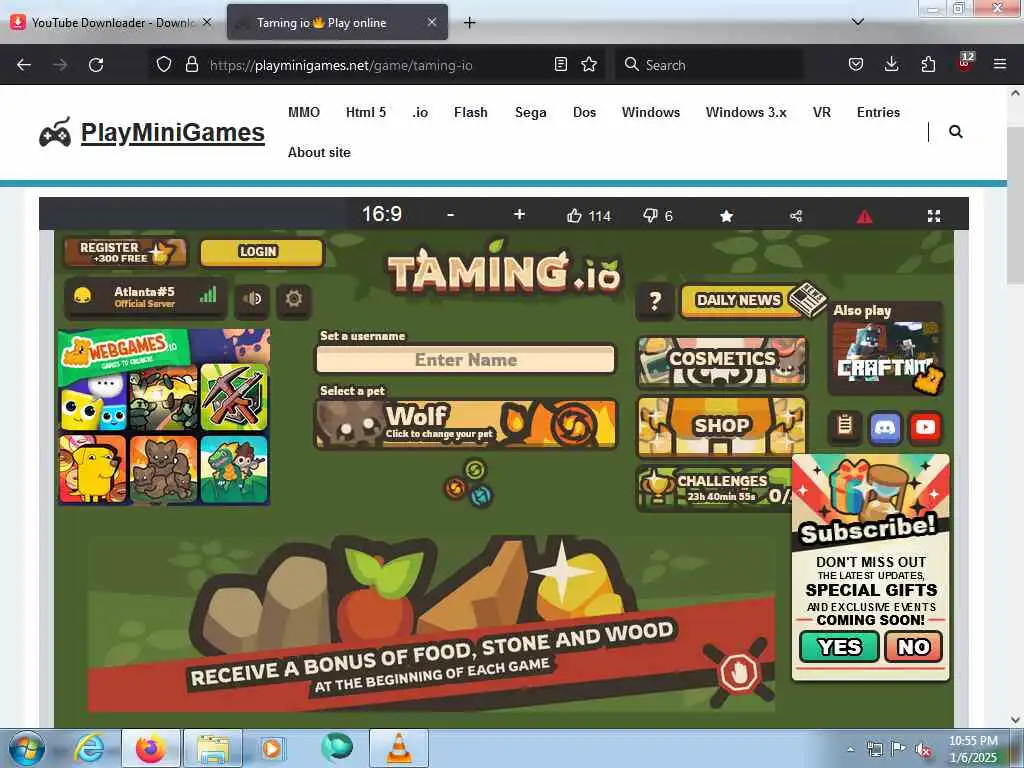Select the 16:9 aspect ratio option

pyautogui.click(x=382, y=214)
